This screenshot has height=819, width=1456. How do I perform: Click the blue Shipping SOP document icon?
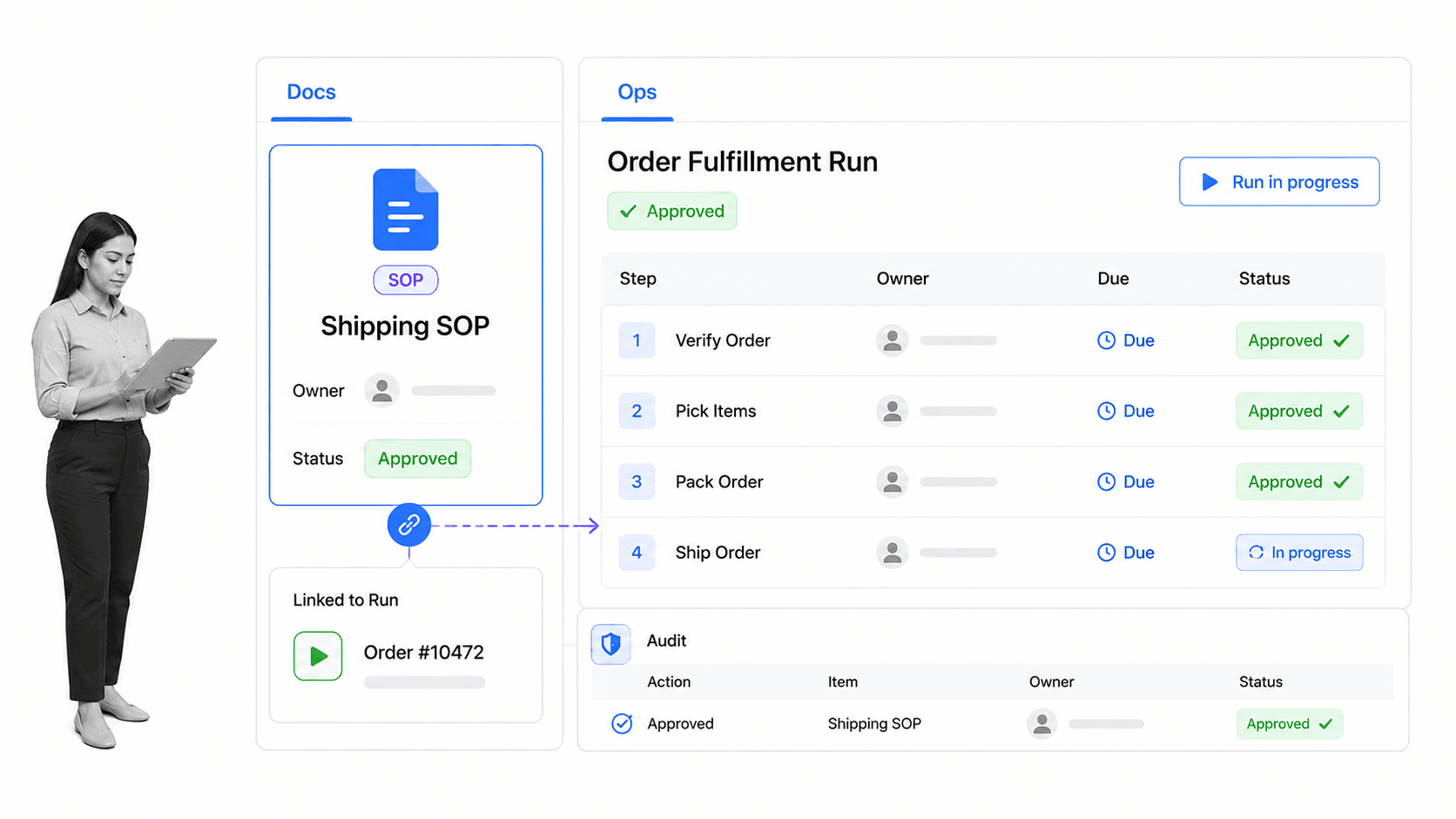coord(406,210)
